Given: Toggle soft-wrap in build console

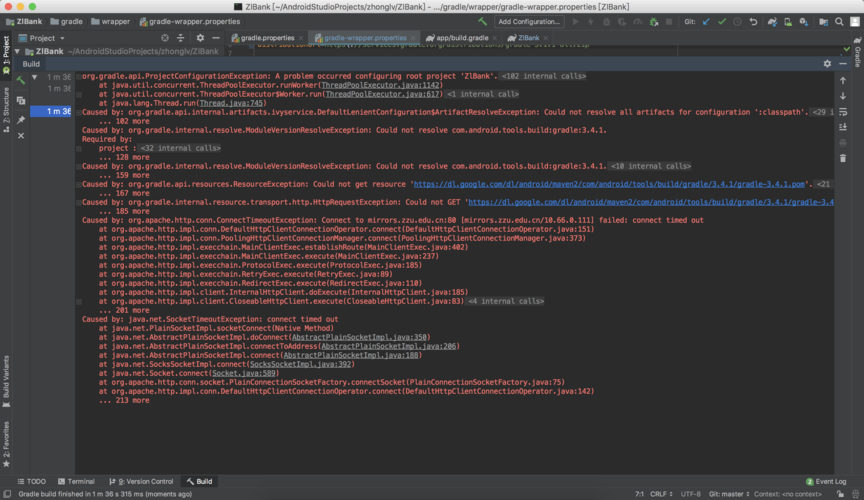Looking at the screenshot, I should coord(843,112).
